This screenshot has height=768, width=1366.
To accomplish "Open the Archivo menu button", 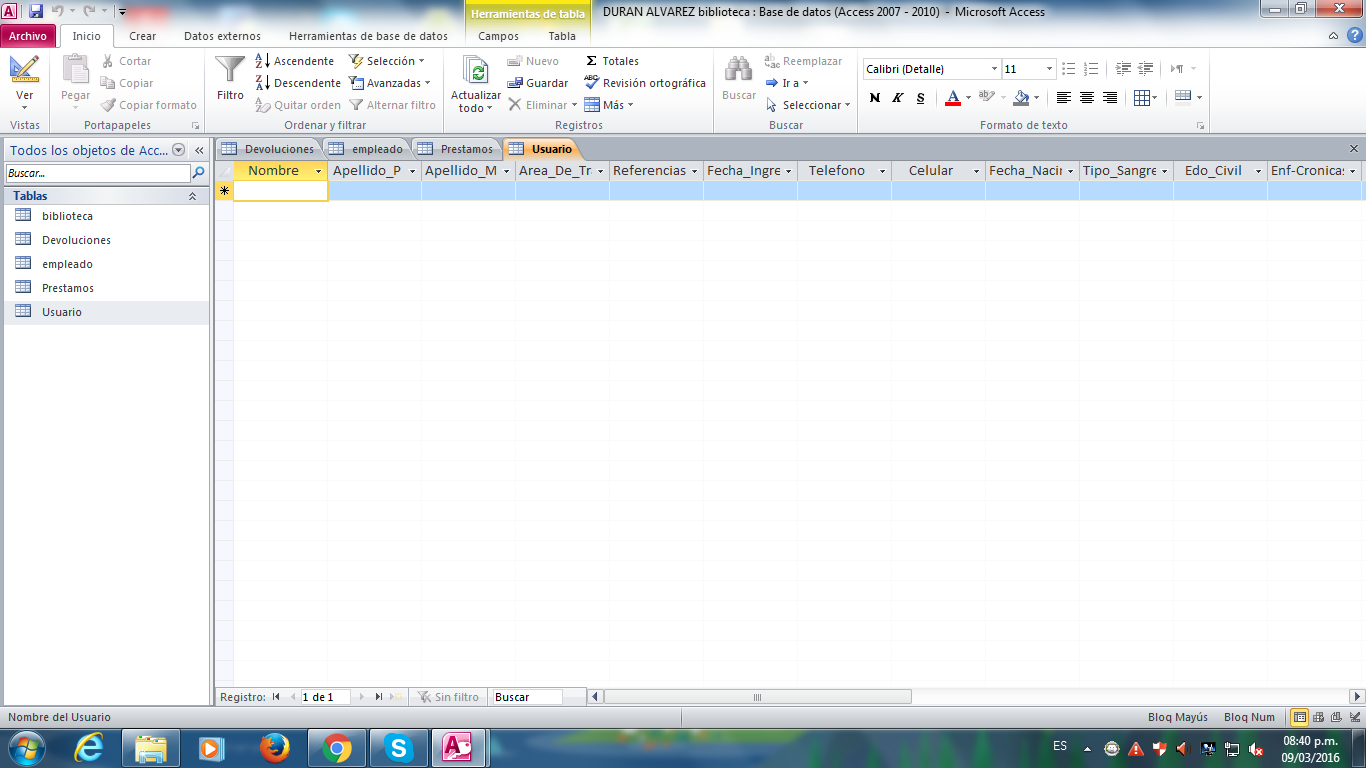I will click(28, 36).
